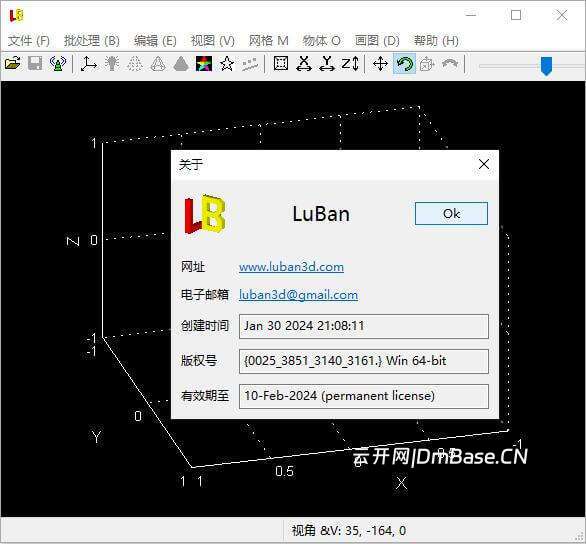Minimize the LuBan main window
The height and width of the screenshot is (544, 586).
pyautogui.click(x=471, y=15)
